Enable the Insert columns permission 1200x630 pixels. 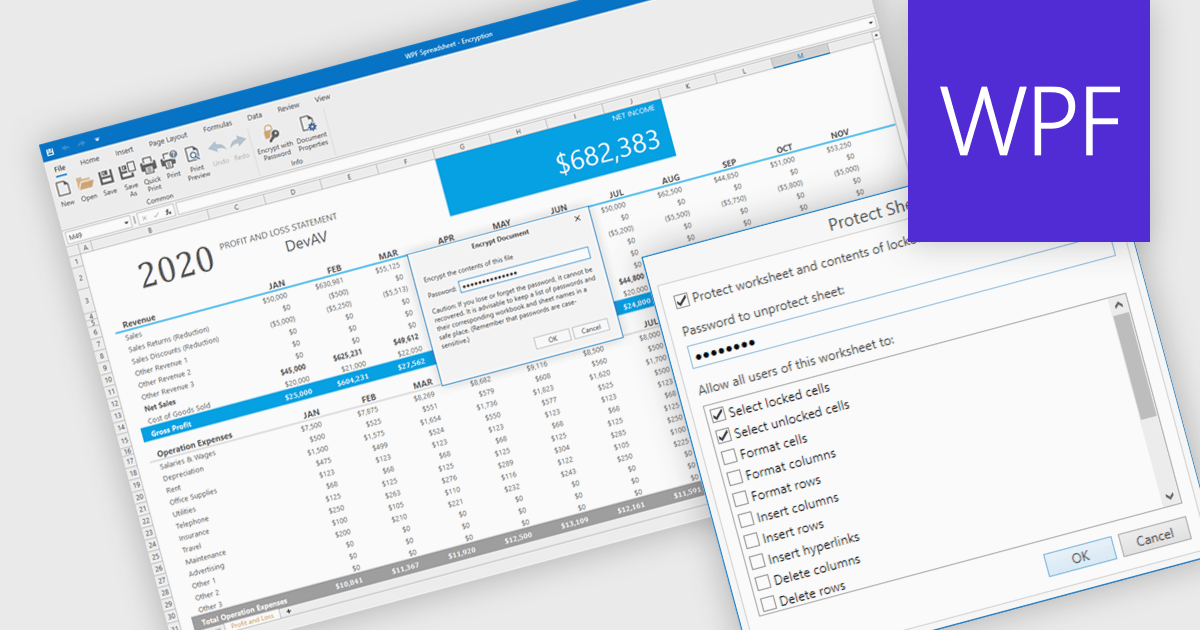[x=746, y=519]
